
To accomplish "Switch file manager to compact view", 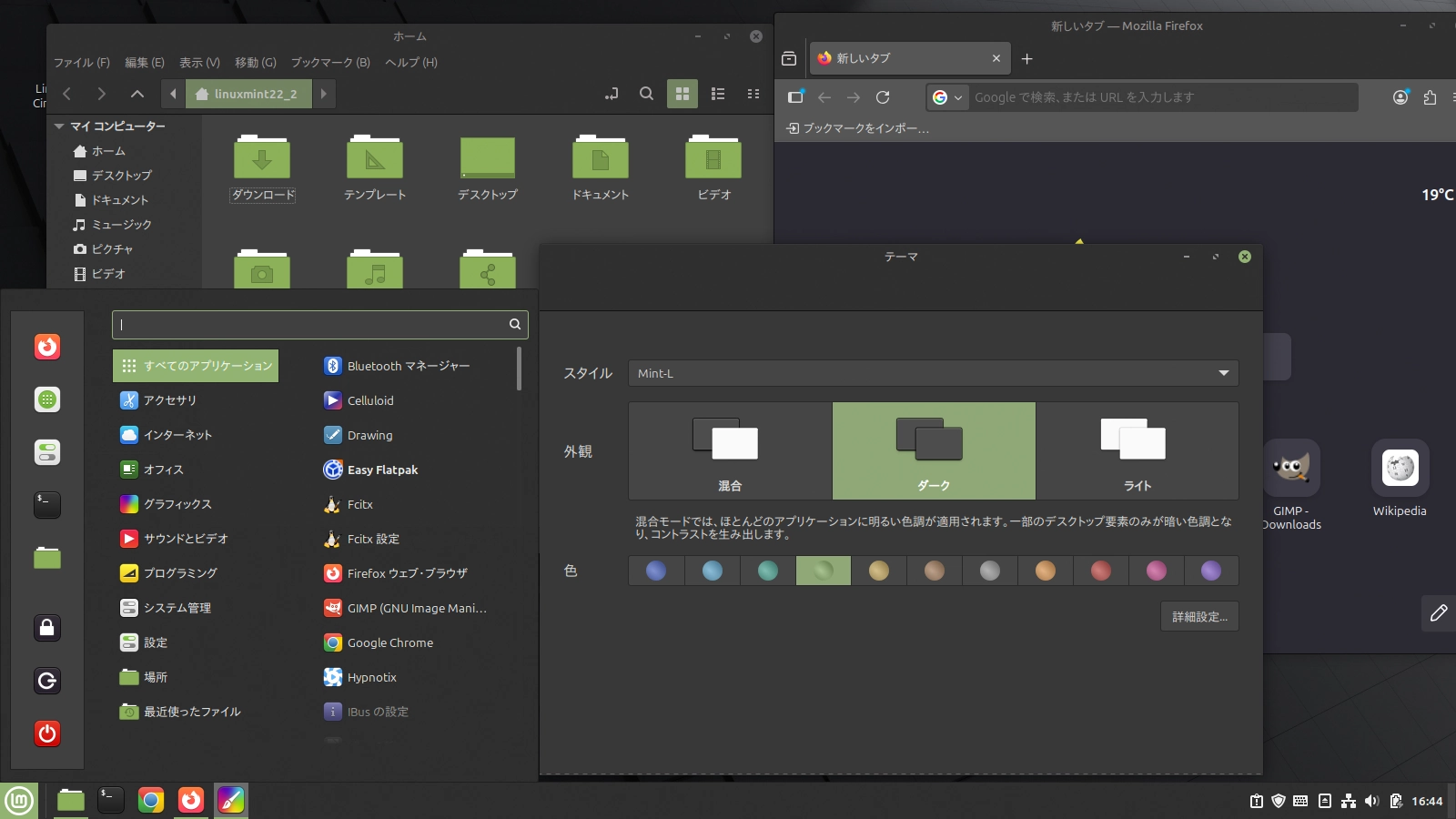I will (x=753, y=94).
